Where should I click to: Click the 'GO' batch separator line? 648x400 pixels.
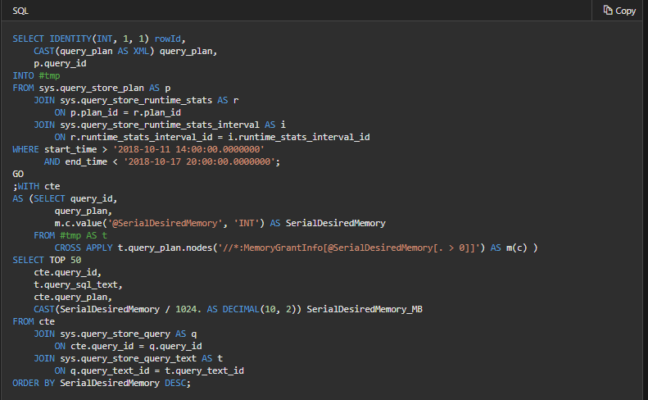click(x=18, y=174)
